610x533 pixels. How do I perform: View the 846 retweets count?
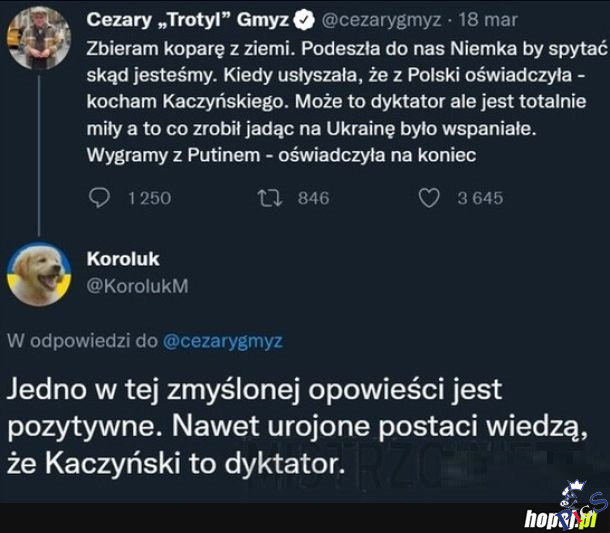coord(313,198)
